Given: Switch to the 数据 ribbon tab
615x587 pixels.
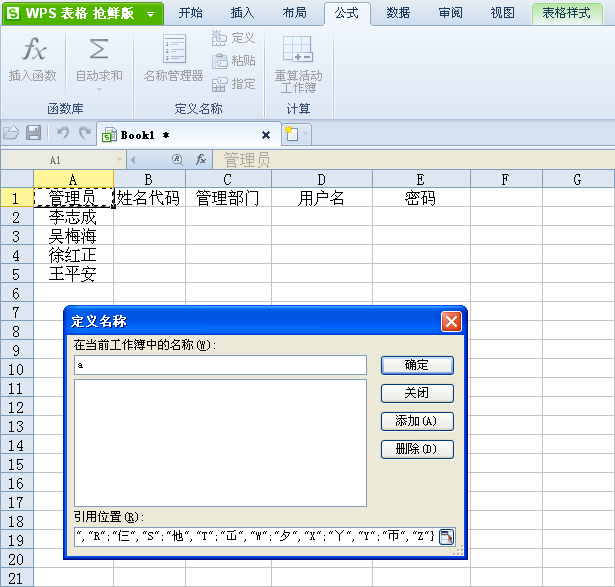Looking at the screenshot, I should 398,13.
